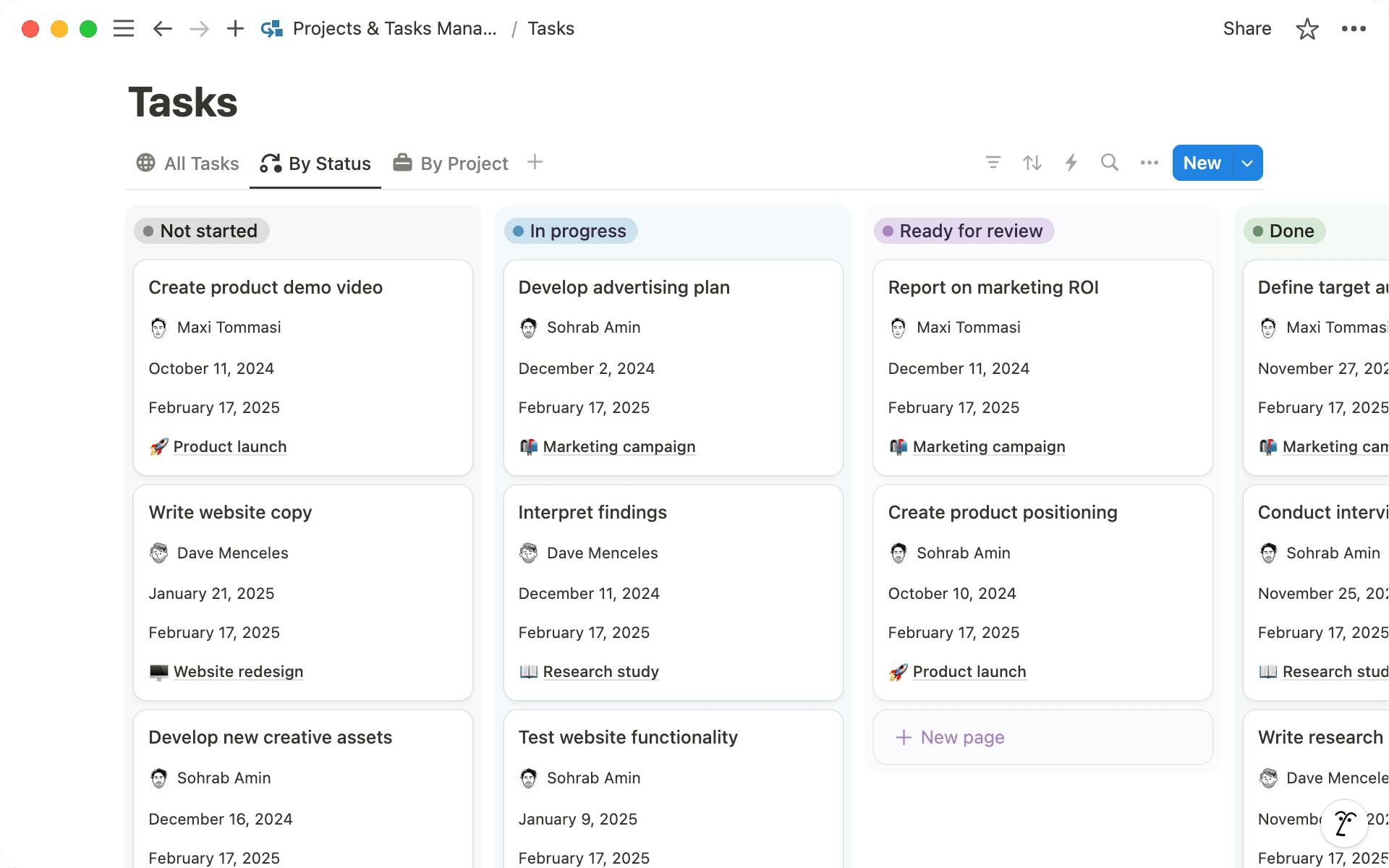Viewport: 1389px width, 868px height.
Task: Add a new view with the plus icon
Action: pyautogui.click(x=535, y=162)
